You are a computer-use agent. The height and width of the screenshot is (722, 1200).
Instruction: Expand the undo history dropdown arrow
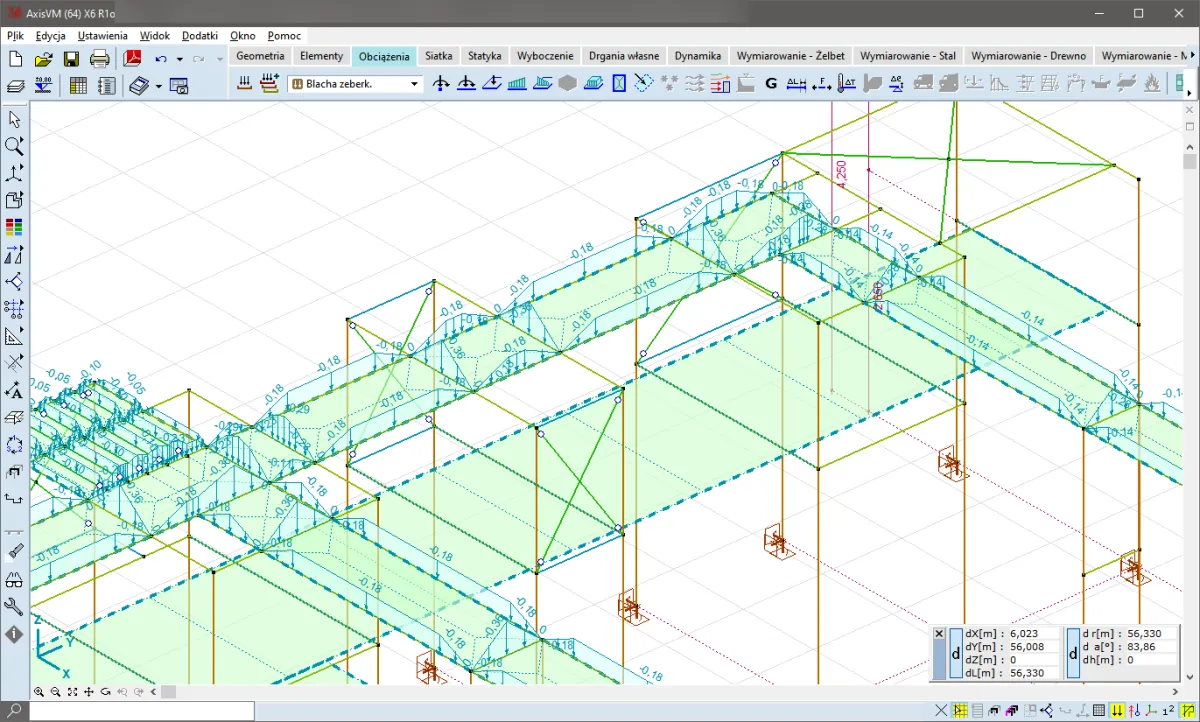coord(179,59)
